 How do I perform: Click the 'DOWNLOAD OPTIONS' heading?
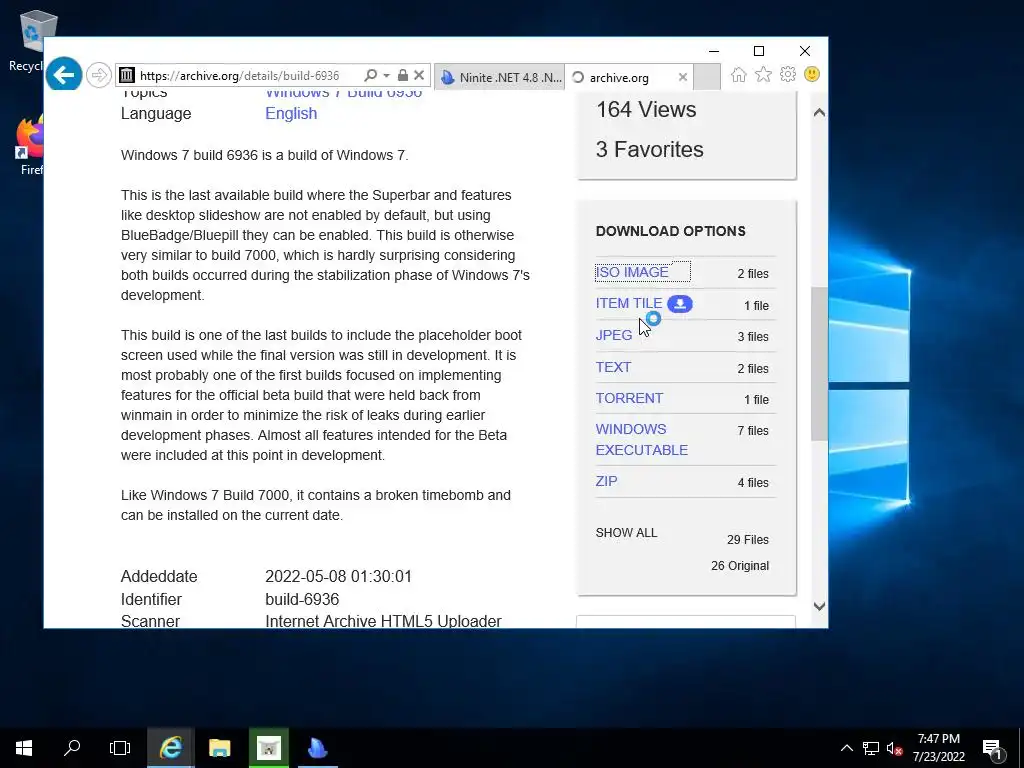[670, 231]
